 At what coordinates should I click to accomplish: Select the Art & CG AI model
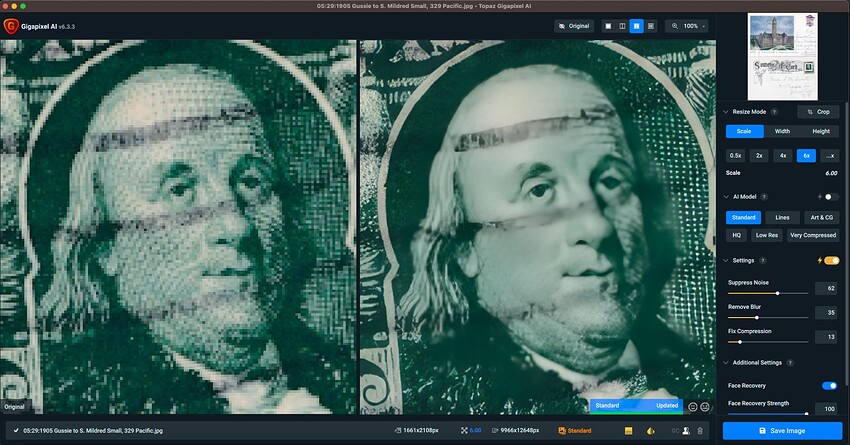[x=822, y=217]
